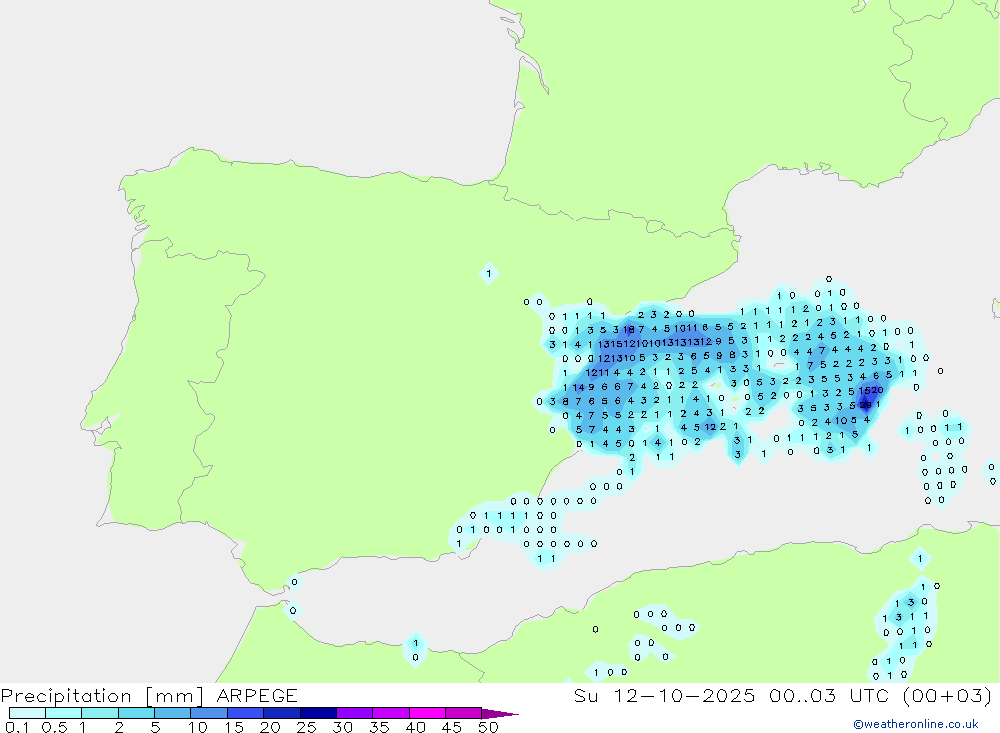Viewport: 1000px width, 733px height.
Task: Click the 45–50 mm legend swatch
Action: coord(464,713)
